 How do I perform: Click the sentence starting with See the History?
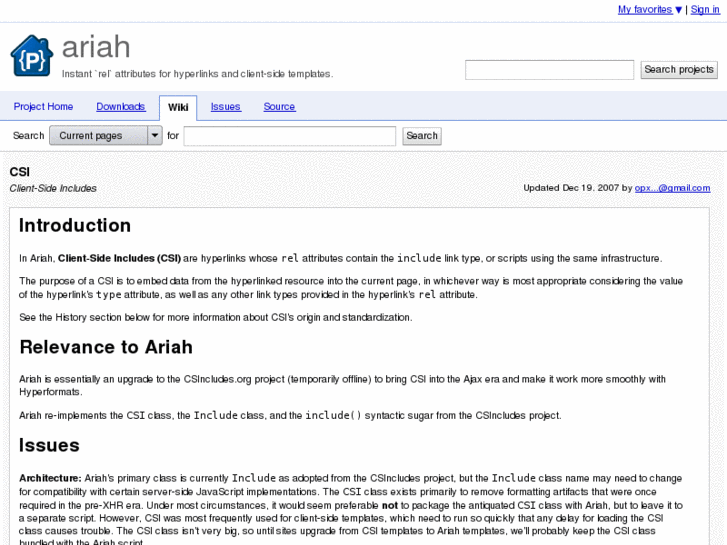pos(216,318)
